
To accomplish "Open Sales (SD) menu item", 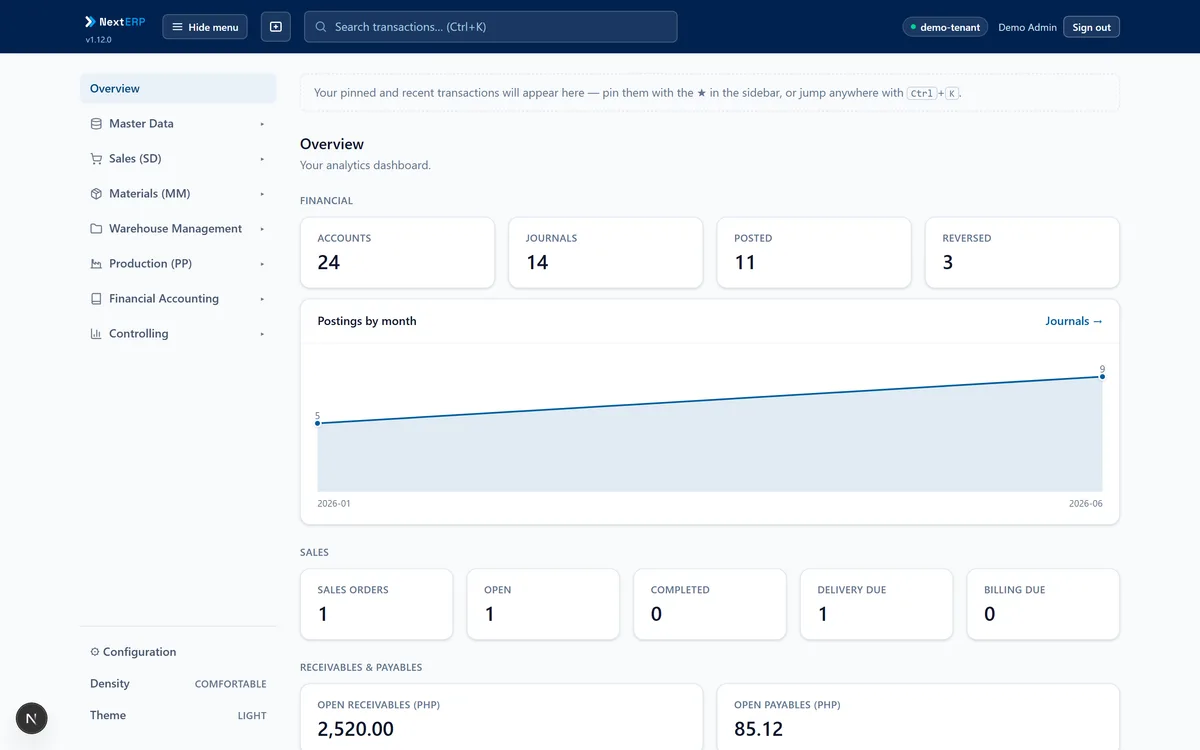I will coord(178,159).
